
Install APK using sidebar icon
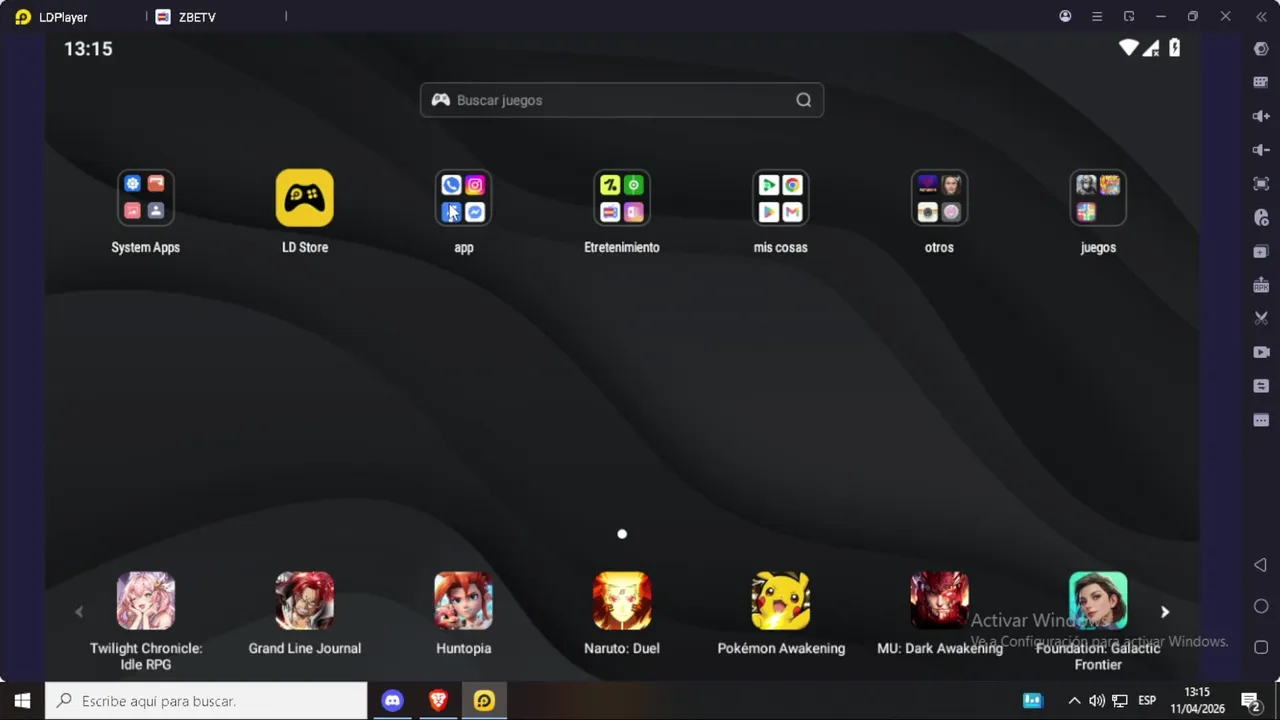tap(1261, 285)
